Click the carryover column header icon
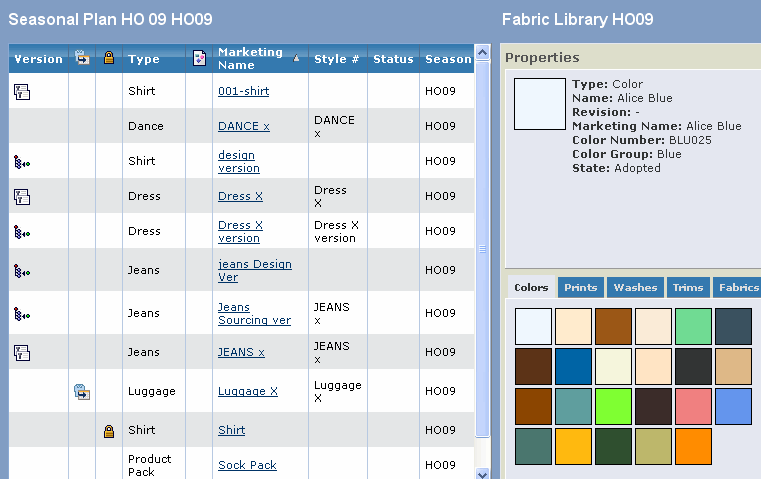This screenshot has height=479, width=761. tap(83, 58)
